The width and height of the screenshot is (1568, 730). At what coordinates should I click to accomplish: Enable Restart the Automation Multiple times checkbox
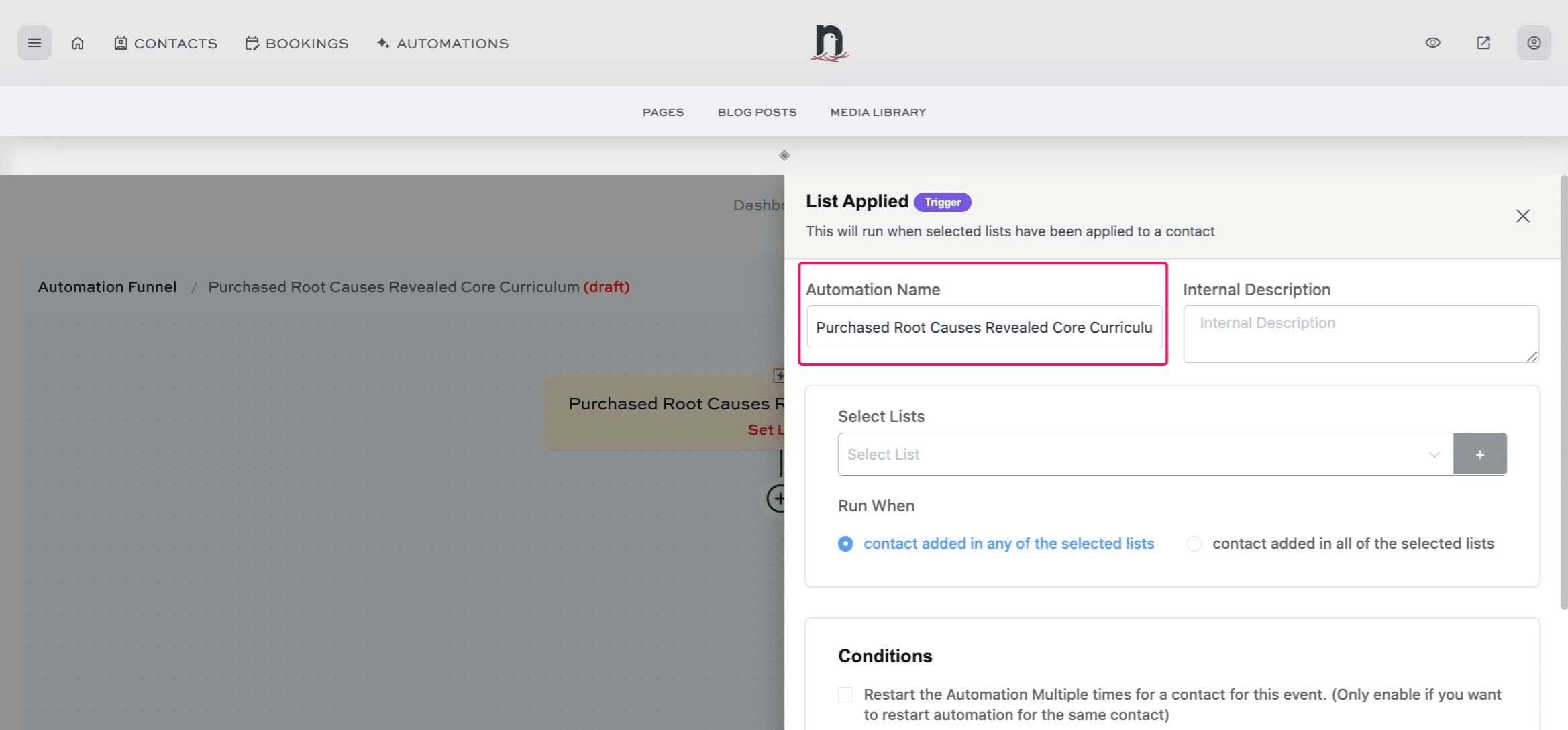coord(845,694)
